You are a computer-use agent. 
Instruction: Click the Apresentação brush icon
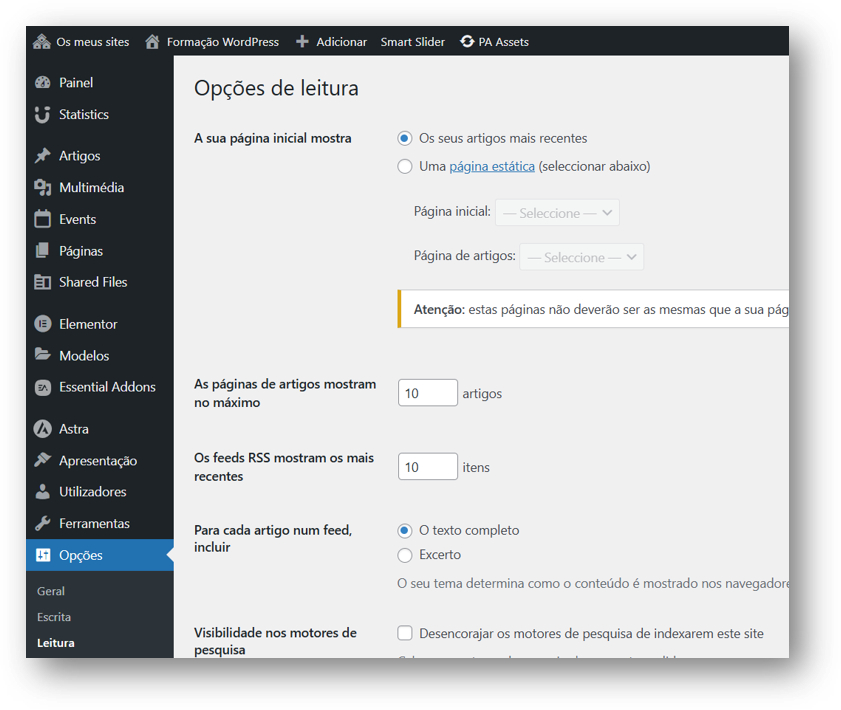pyautogui.click(x=42, y=460)
